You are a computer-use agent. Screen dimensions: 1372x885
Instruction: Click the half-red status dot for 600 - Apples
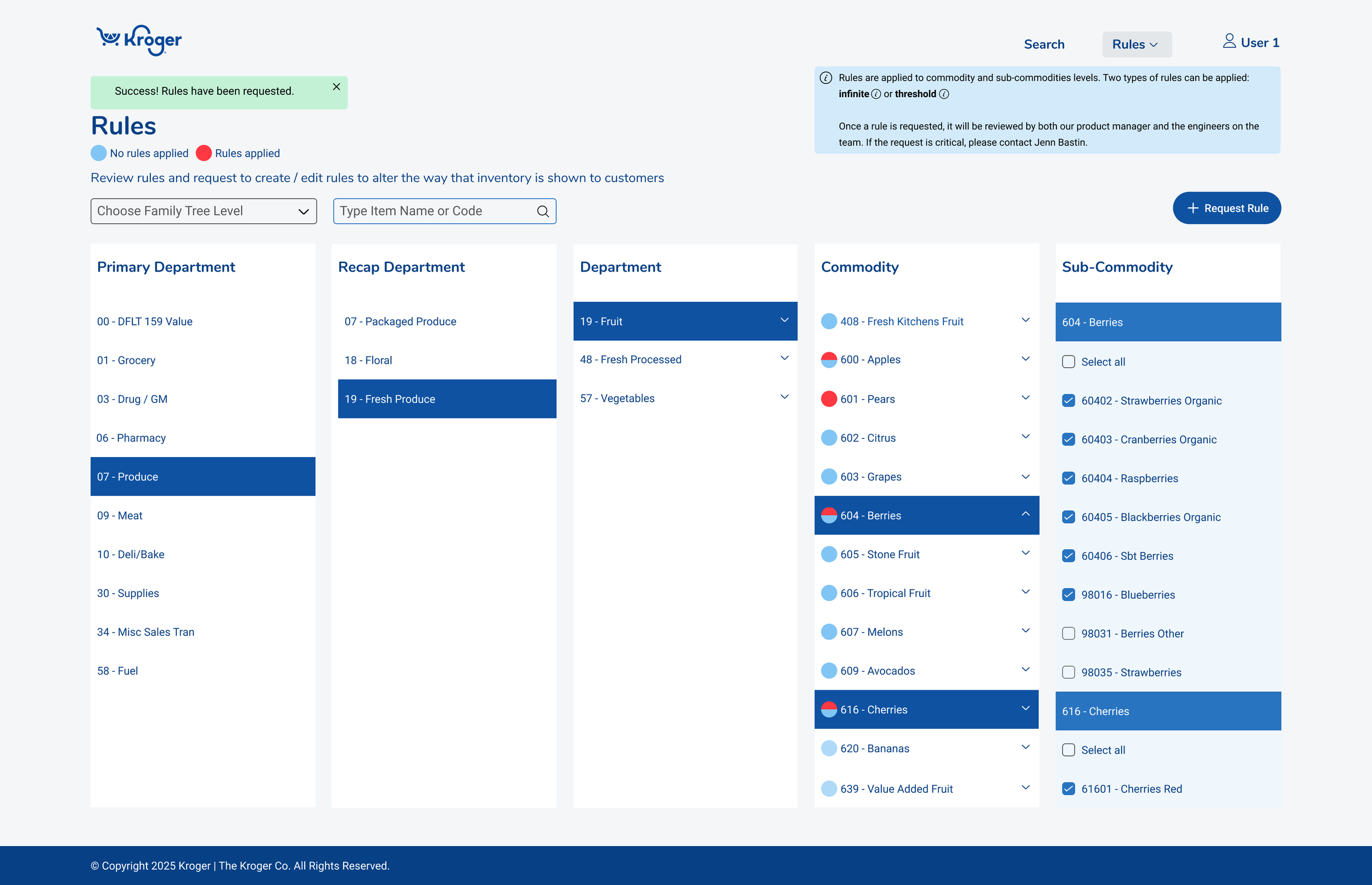click(828, 360)
